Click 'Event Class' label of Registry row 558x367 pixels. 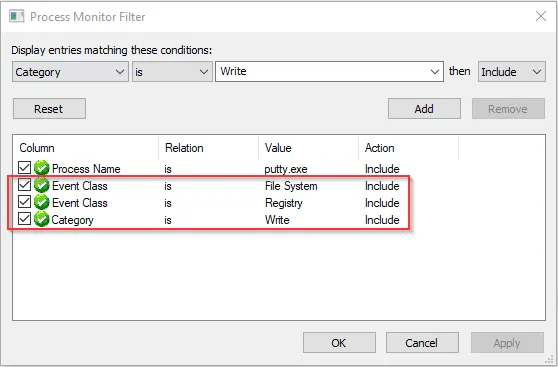click(80, 203)
